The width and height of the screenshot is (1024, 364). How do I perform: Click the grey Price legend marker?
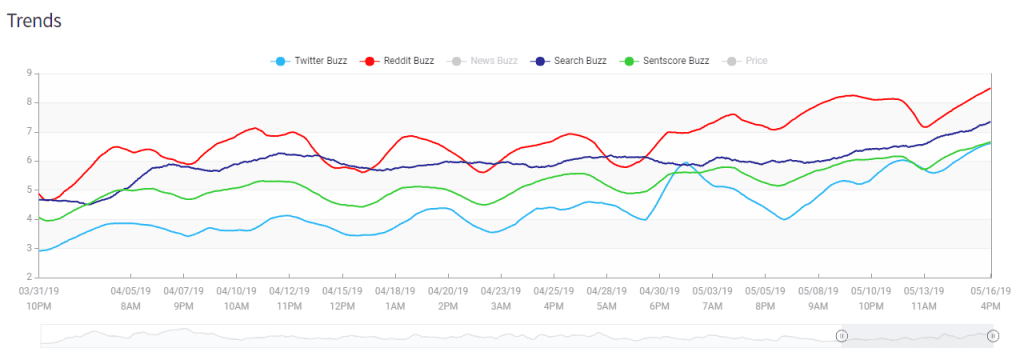point(731,61)
